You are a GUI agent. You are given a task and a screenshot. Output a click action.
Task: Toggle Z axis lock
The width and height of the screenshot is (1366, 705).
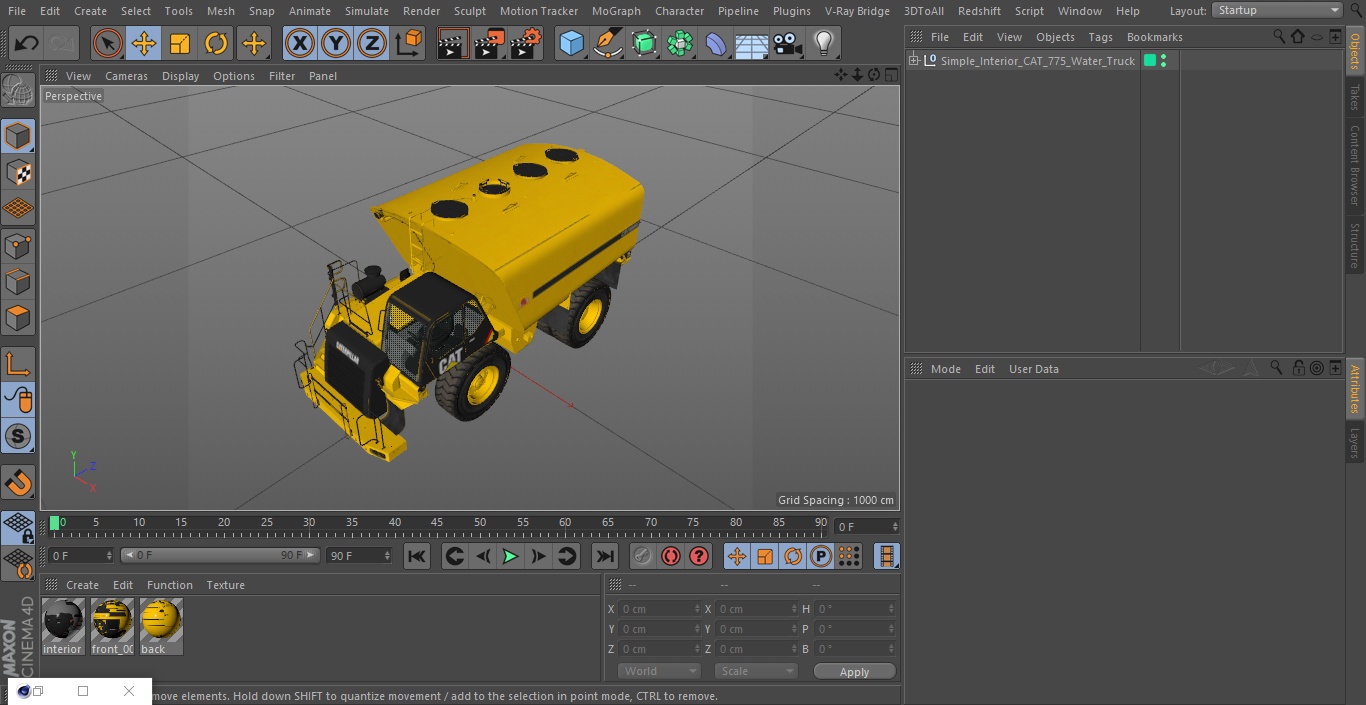tap(372, 43)
